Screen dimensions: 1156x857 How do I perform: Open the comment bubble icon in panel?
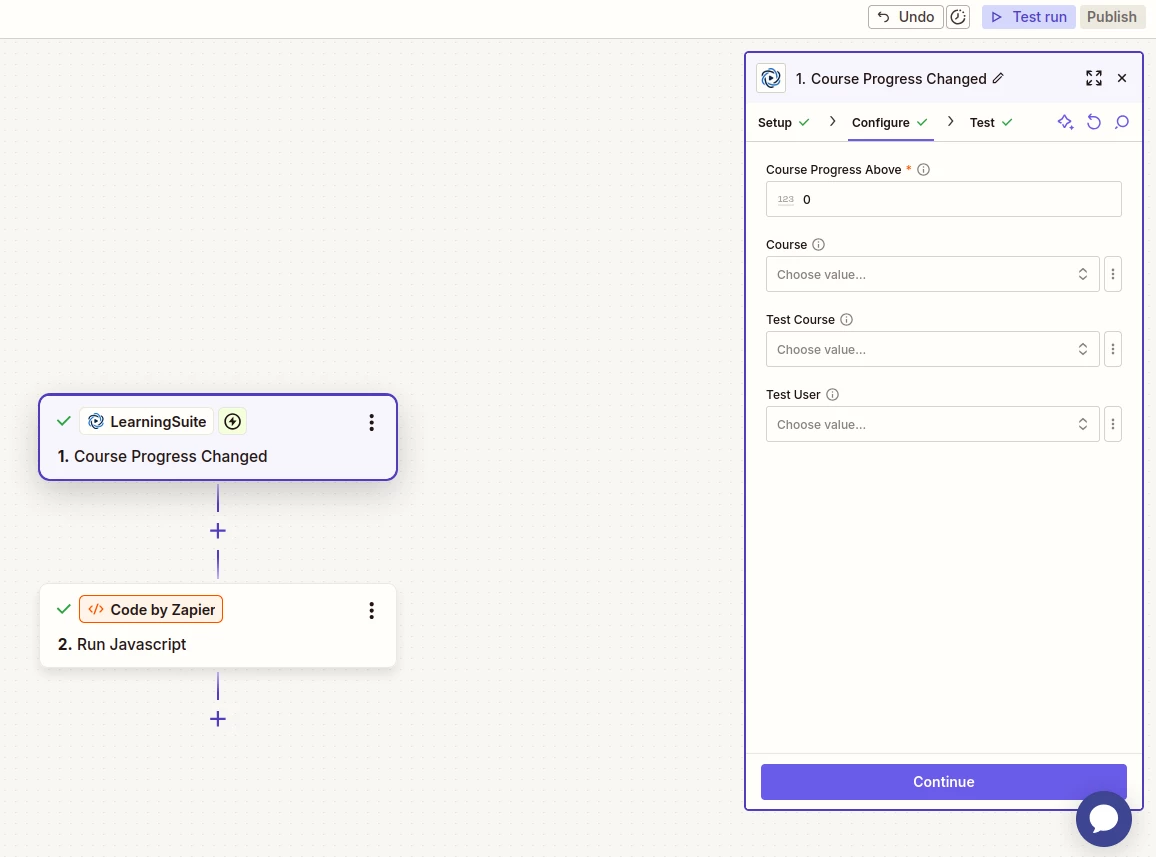(x=1122, y=122)
